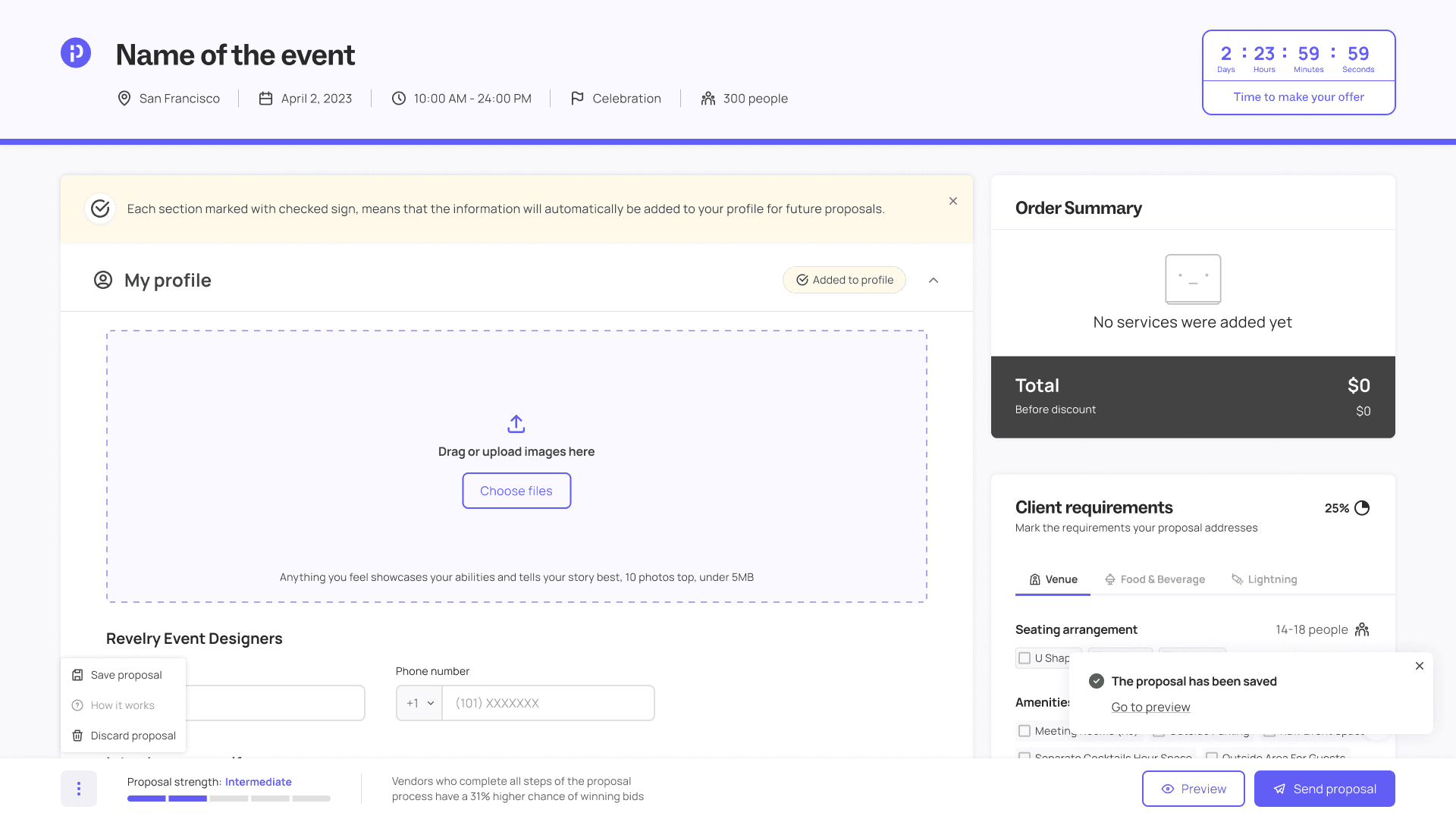Click the countdown Seconds value
Viewport: 1456px width, 819px height.
[x=1358, y=54]
